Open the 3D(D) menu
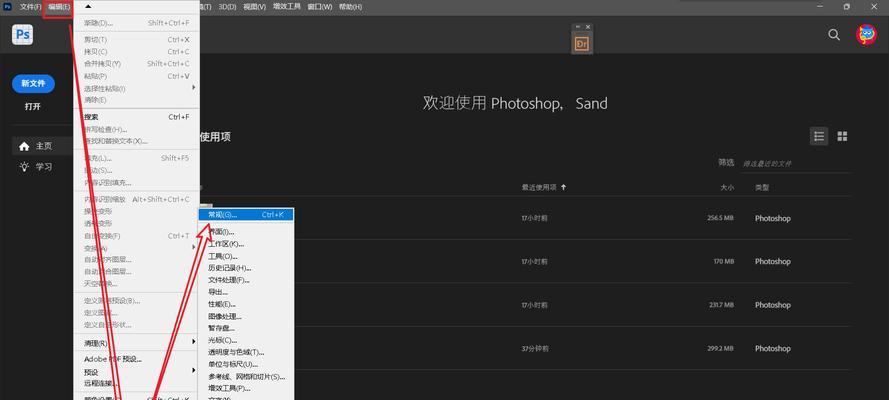Screen dimensions: 889x400 click(x=227, y=7)
